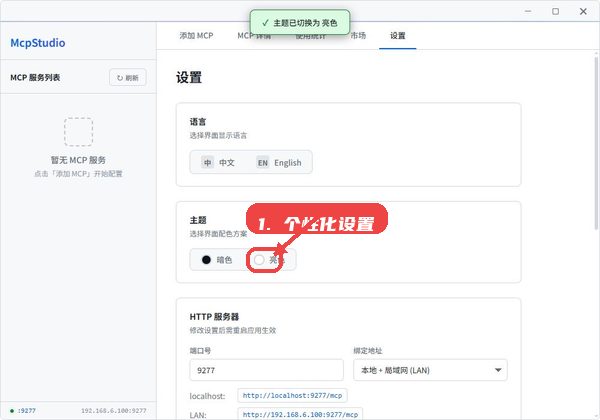Viewport: 600px width, 420px height.
Task: Select the 暗色 dark theme option
Action: click(x=217, y=260)
